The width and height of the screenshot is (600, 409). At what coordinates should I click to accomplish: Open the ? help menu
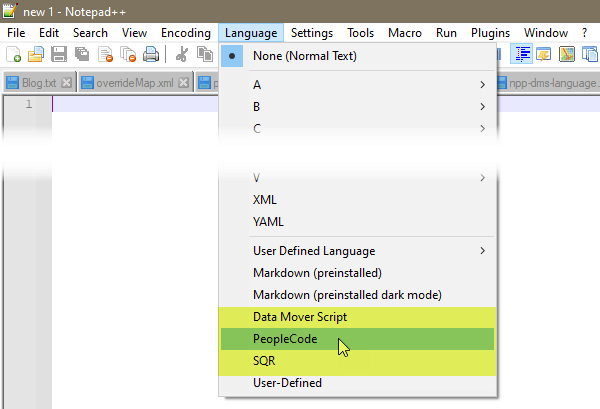tap(584, 33)
